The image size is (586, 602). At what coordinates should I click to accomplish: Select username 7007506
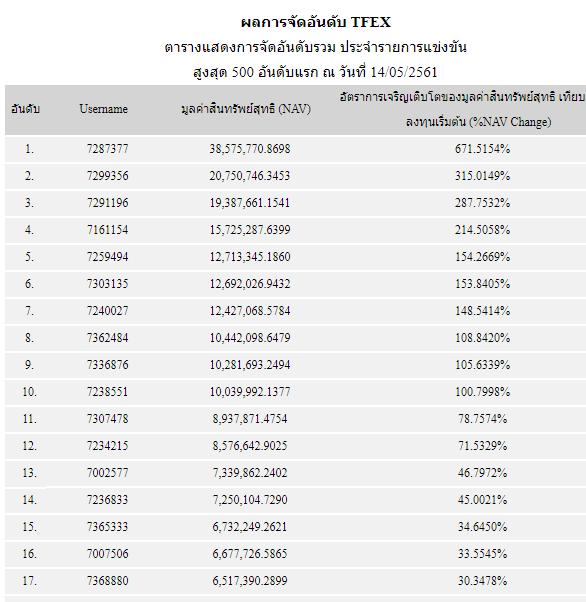[108, 554]
